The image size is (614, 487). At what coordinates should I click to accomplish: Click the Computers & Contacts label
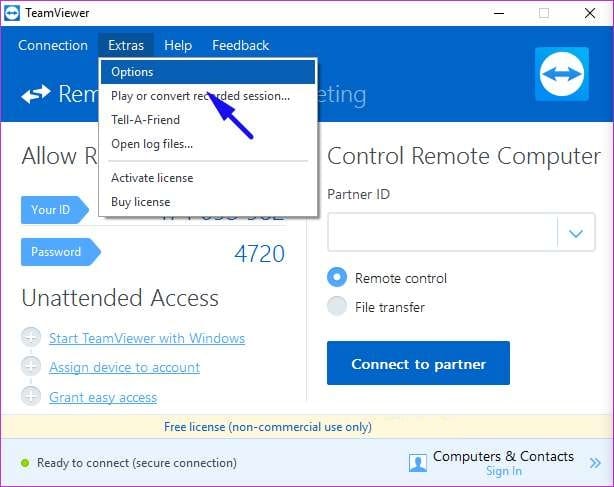pyautogui.click(x=503, y=456)
